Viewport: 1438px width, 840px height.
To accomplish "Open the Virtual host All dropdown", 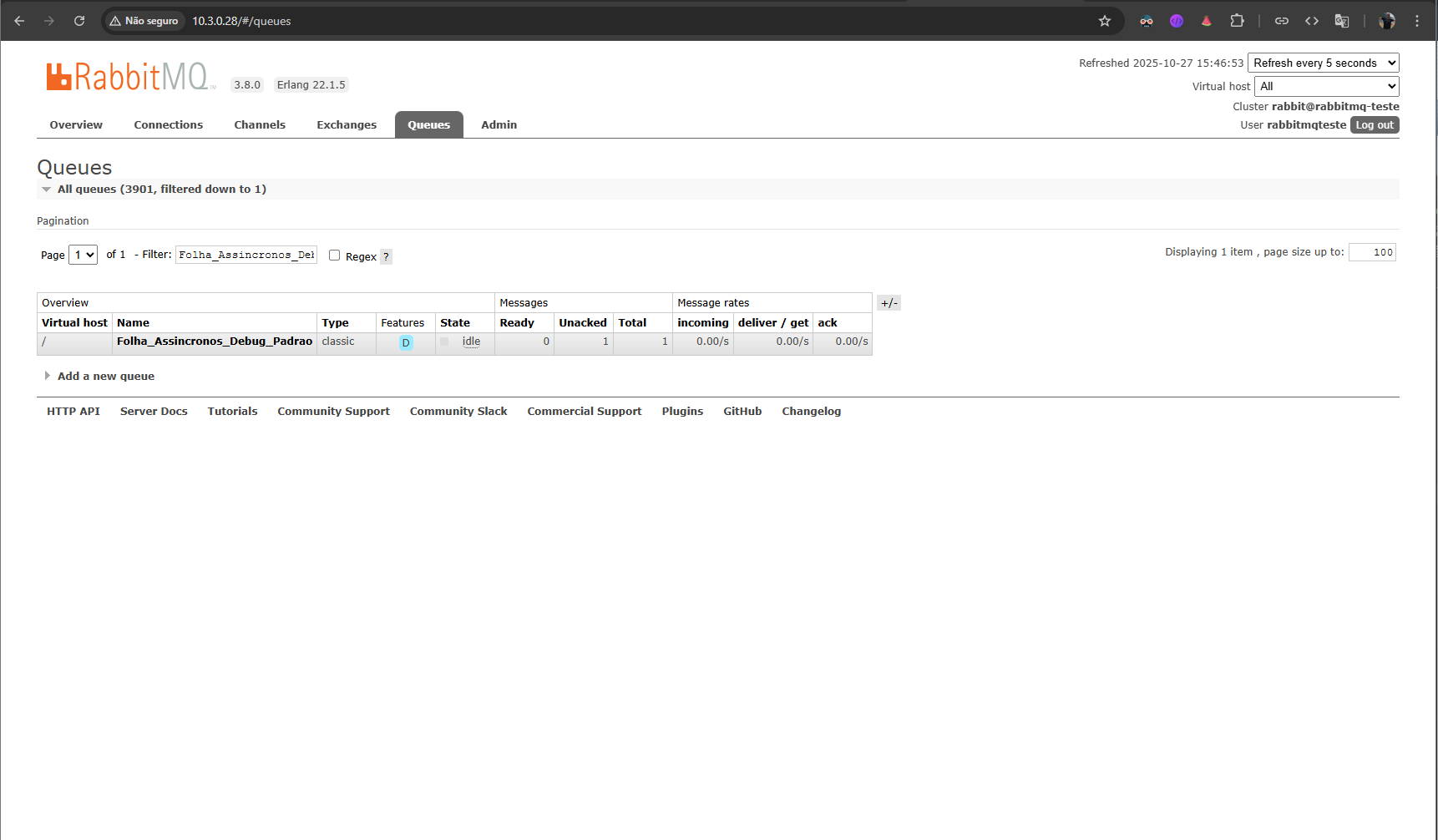I will 1327,86.
